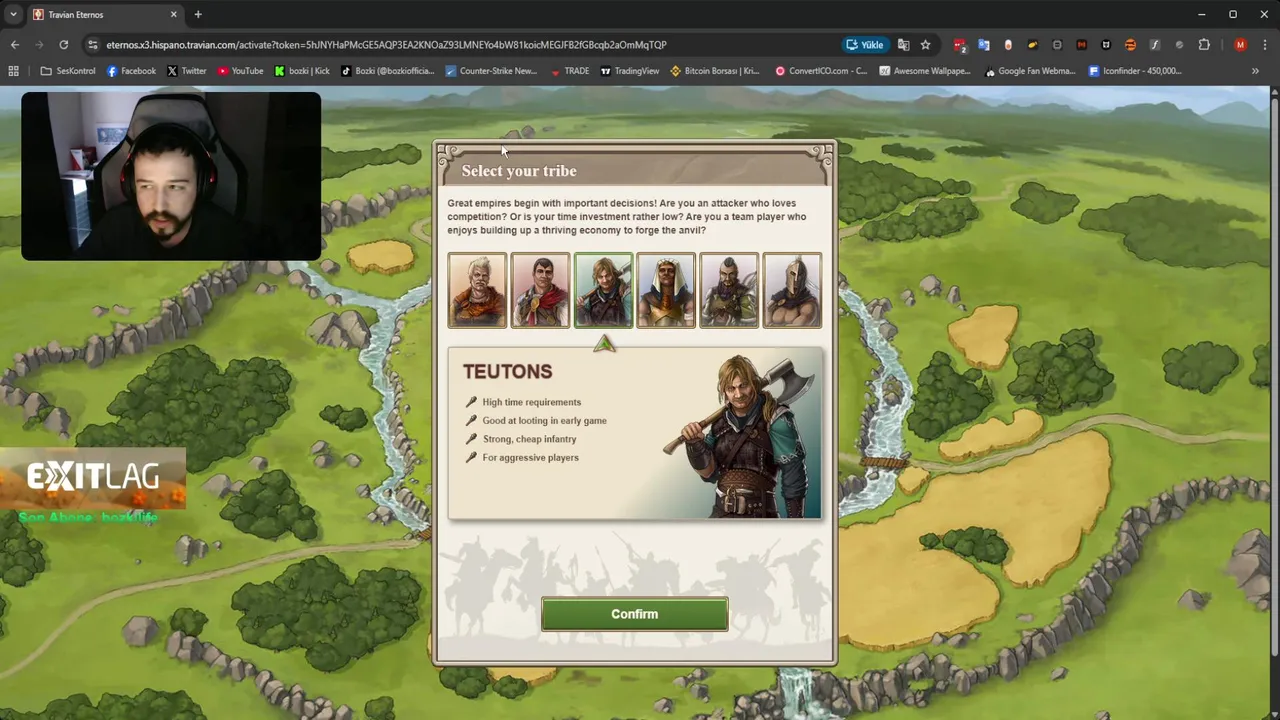Open the Bitcoin Borsası bookmark

715,71
